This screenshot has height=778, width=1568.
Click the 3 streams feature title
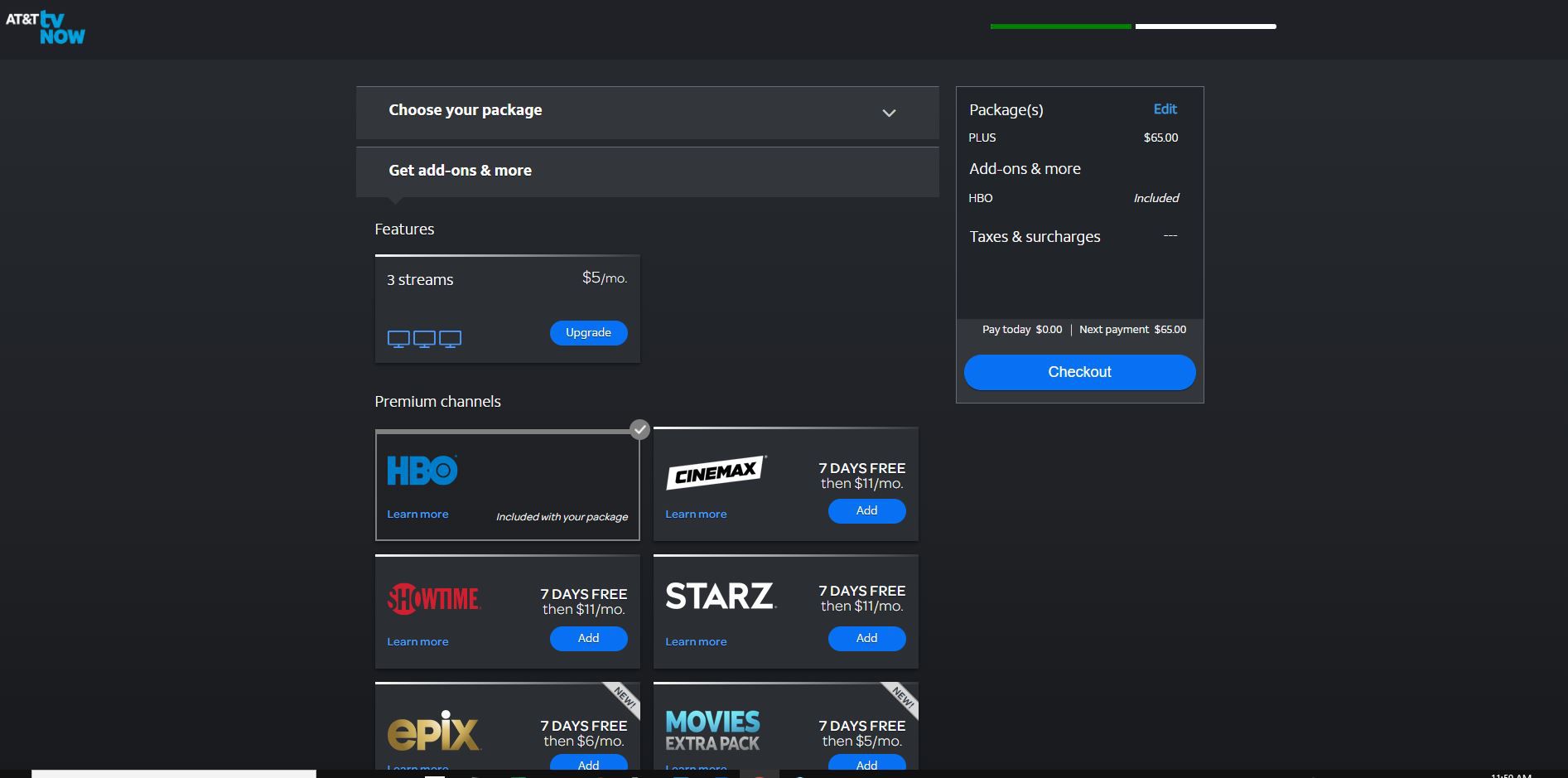[x=420, y=280]
